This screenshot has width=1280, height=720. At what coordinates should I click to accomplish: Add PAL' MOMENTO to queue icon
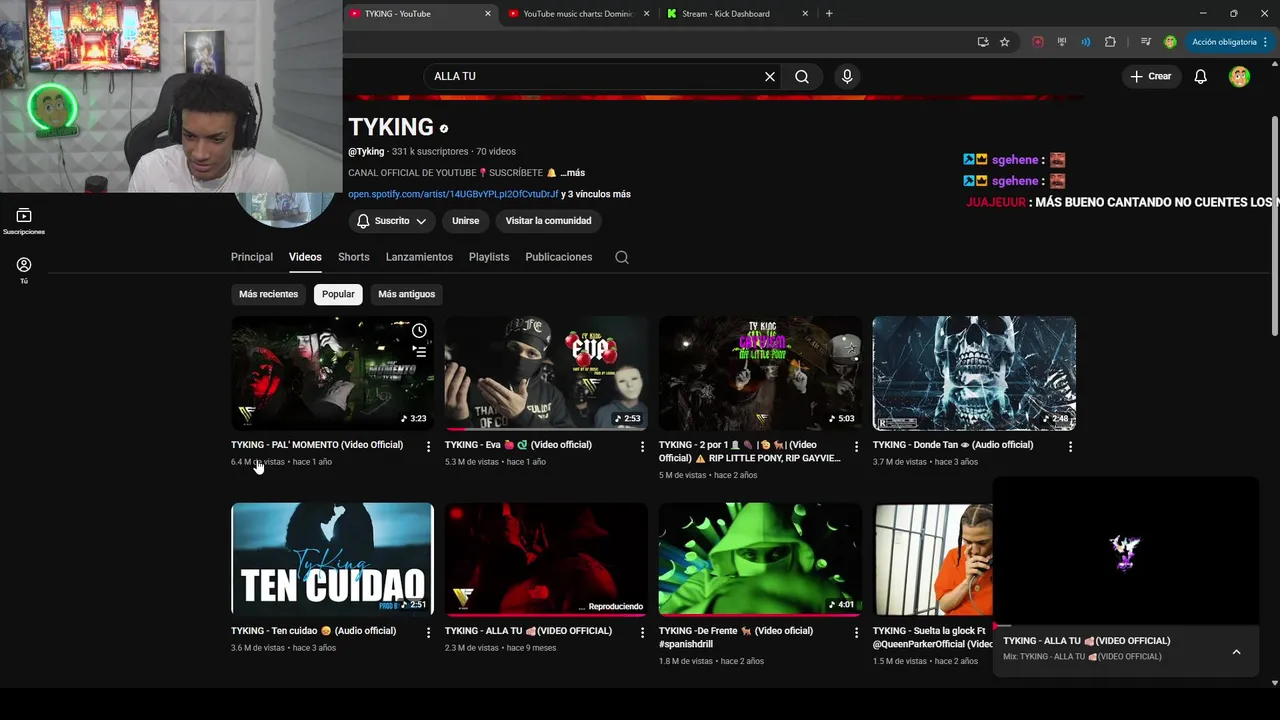click(x=419, y=352)
